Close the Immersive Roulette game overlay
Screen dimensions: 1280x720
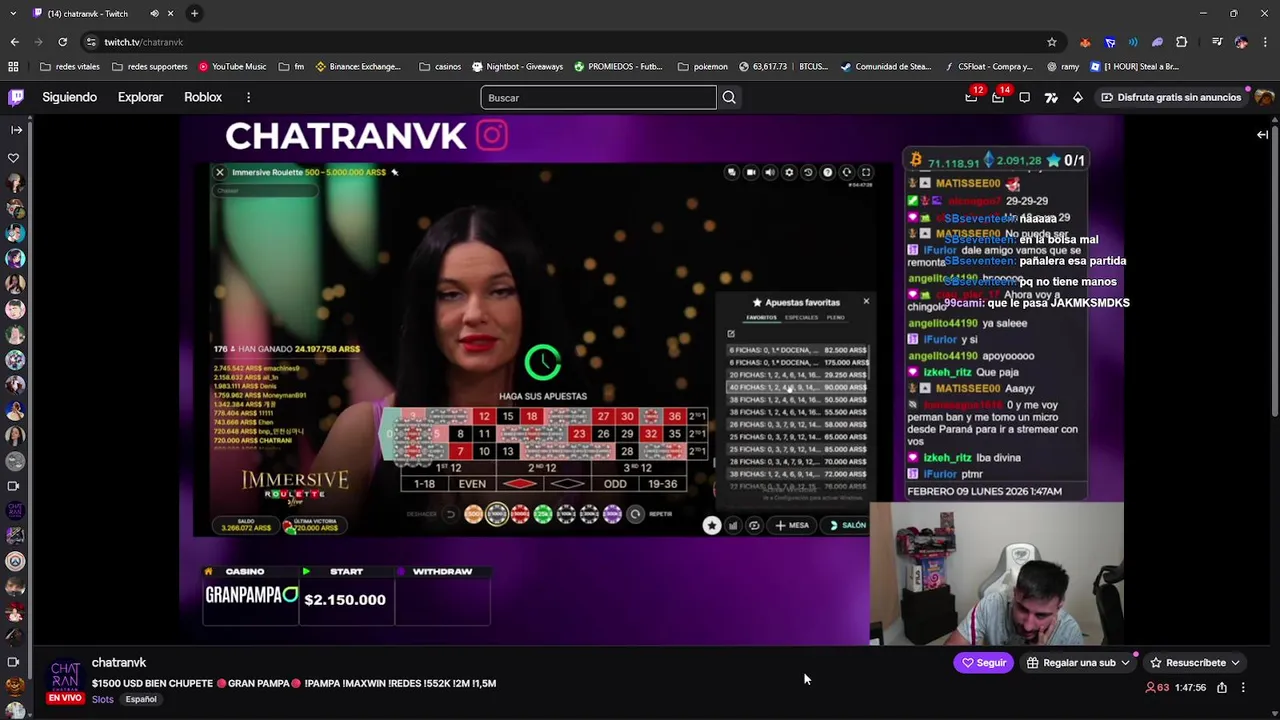pos(220,172)
